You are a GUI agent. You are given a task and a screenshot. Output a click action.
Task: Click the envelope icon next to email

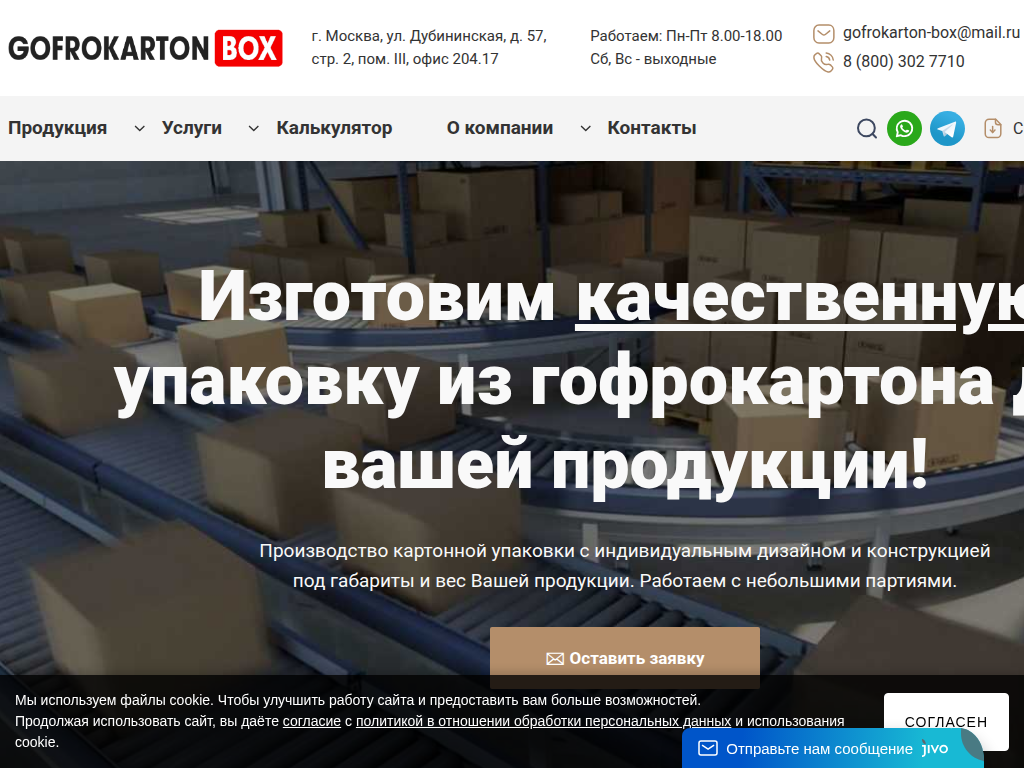(x=822, y=33)
